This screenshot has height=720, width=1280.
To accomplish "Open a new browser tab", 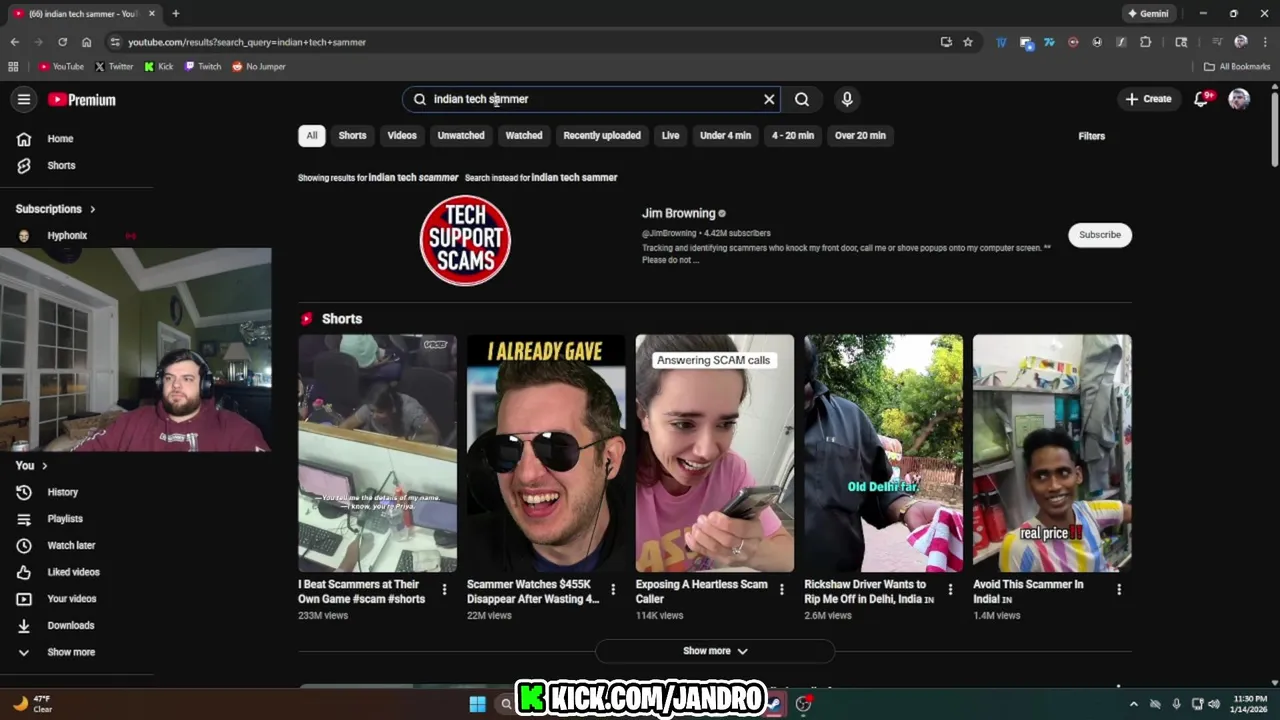I will coord(176,14).
